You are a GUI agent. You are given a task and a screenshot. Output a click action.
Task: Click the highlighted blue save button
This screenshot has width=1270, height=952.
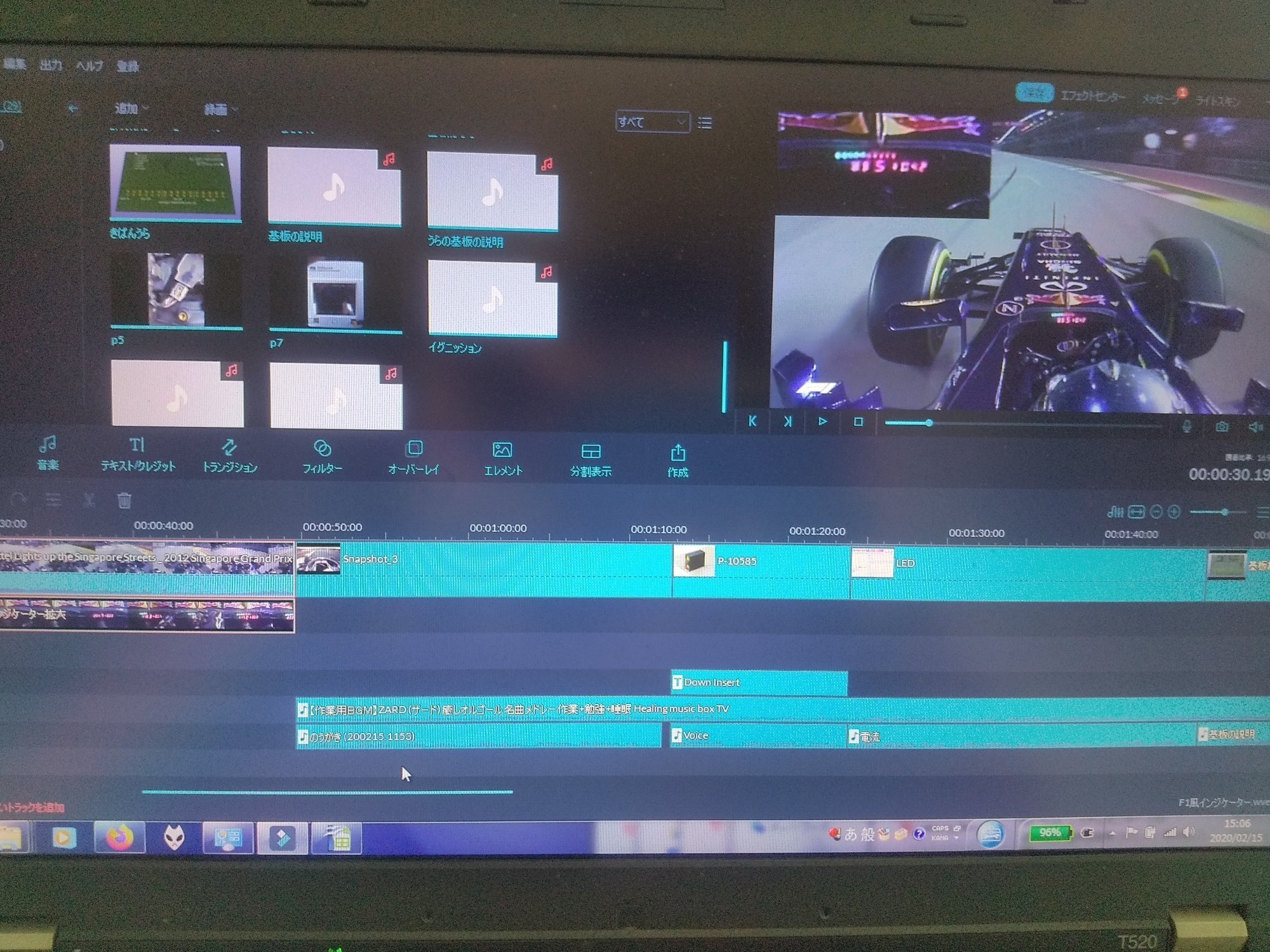pos(1034,93)
